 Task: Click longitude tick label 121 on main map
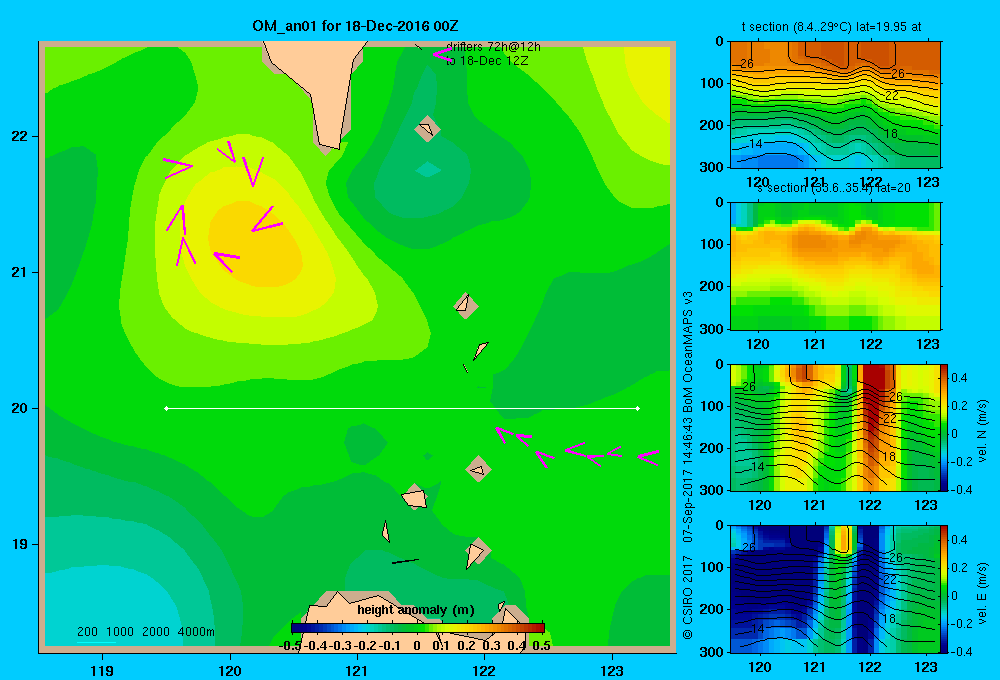coord(357,671)
